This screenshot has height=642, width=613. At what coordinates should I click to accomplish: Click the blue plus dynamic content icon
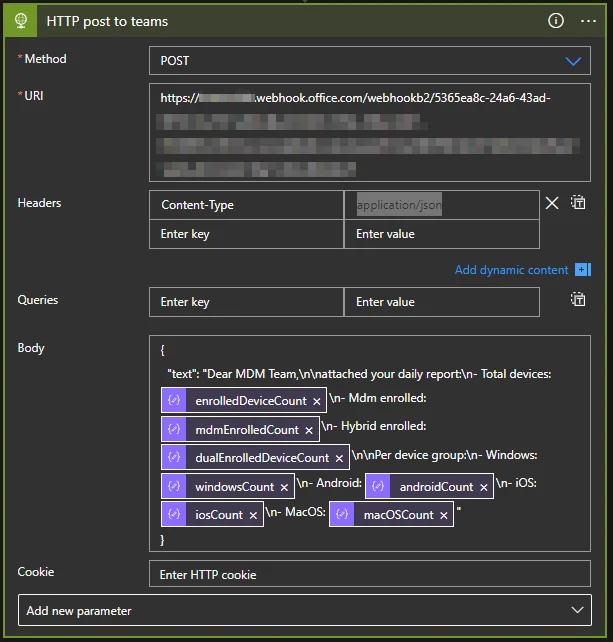pyautogui.click(x=583, y=270)
